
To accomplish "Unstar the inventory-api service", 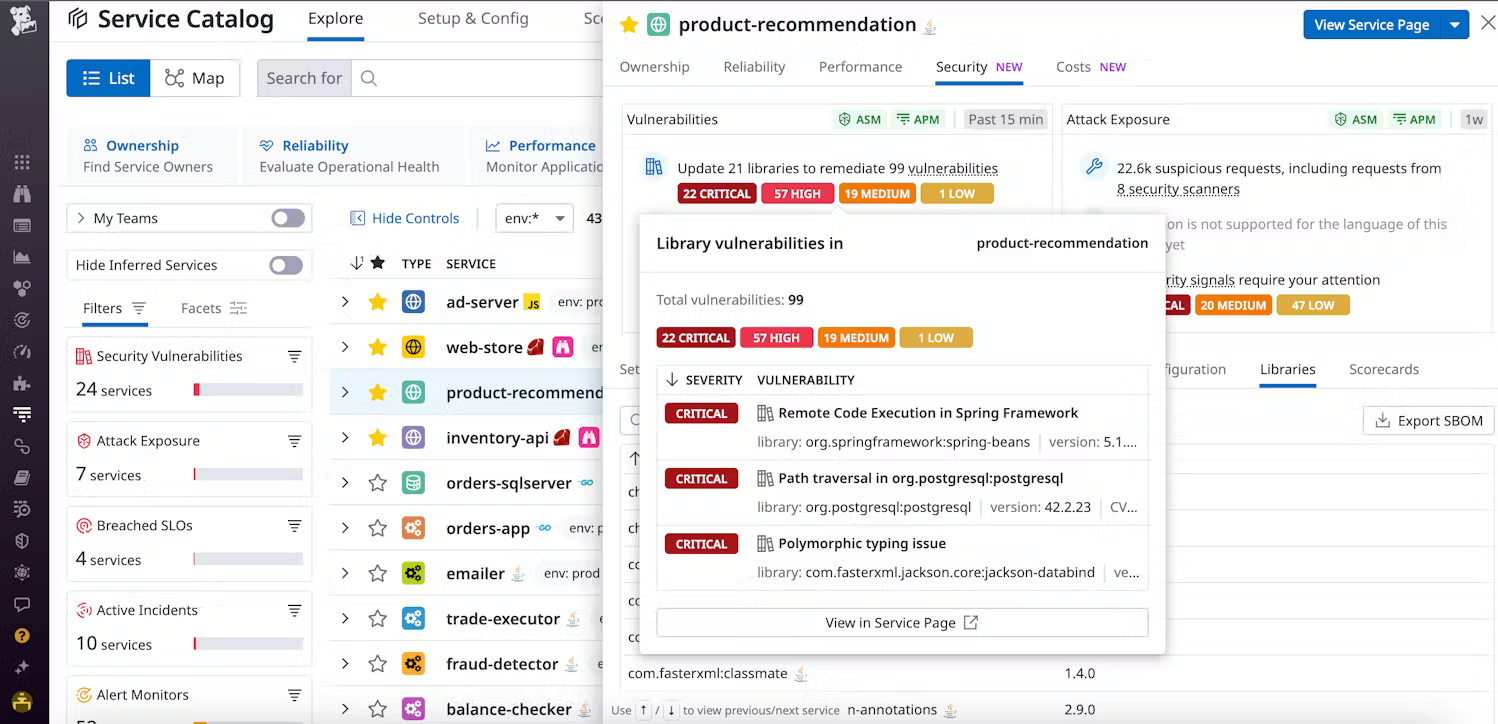I will pyautogui.click(x=377, y=437).
